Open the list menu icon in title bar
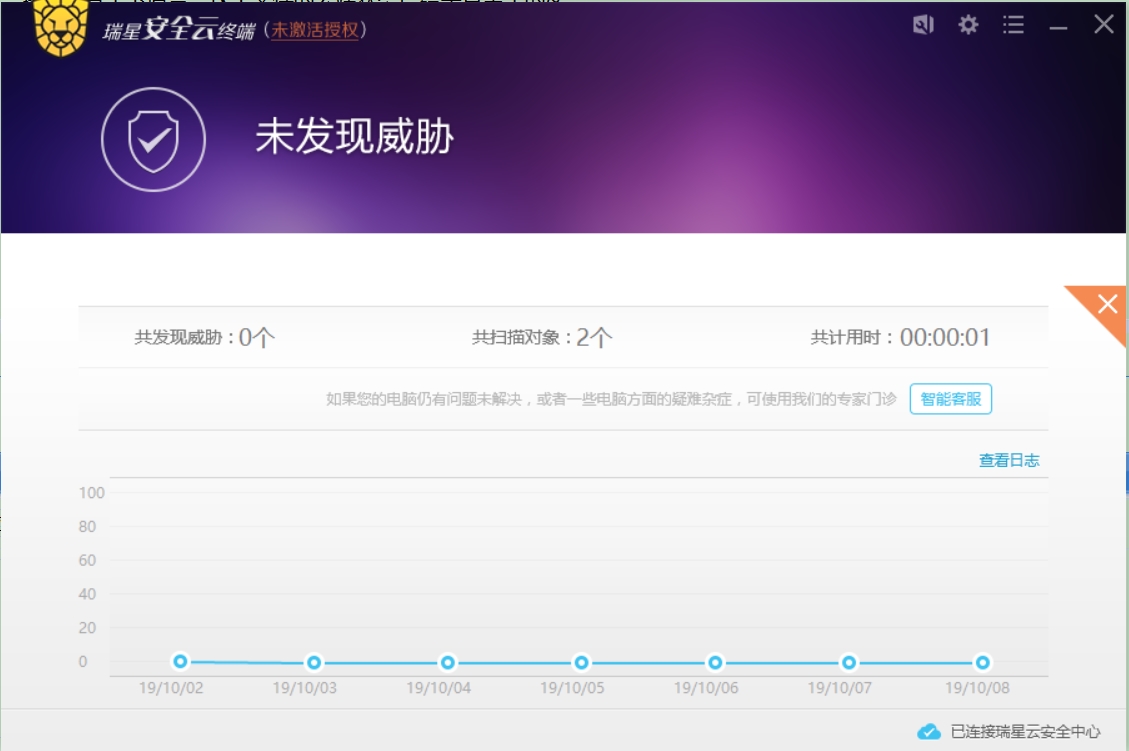This screenshot has height=751, width=1129. pyautogui.click(x=1013, y=25)
